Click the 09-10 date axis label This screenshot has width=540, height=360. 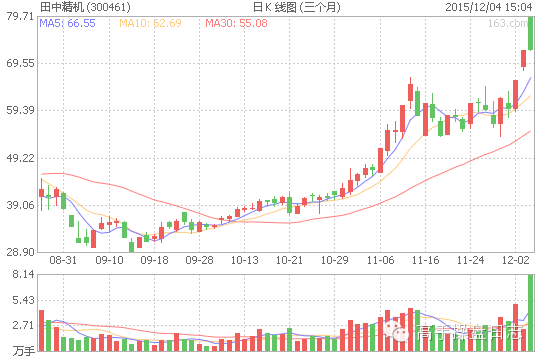pos(110,260)
